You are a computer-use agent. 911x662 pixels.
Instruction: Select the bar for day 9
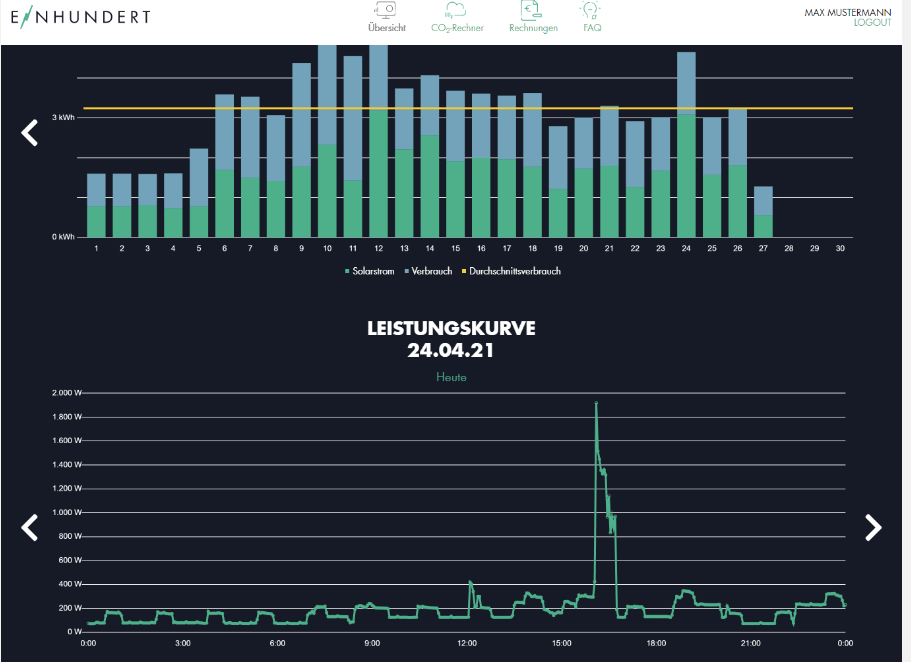click(302, 150)
